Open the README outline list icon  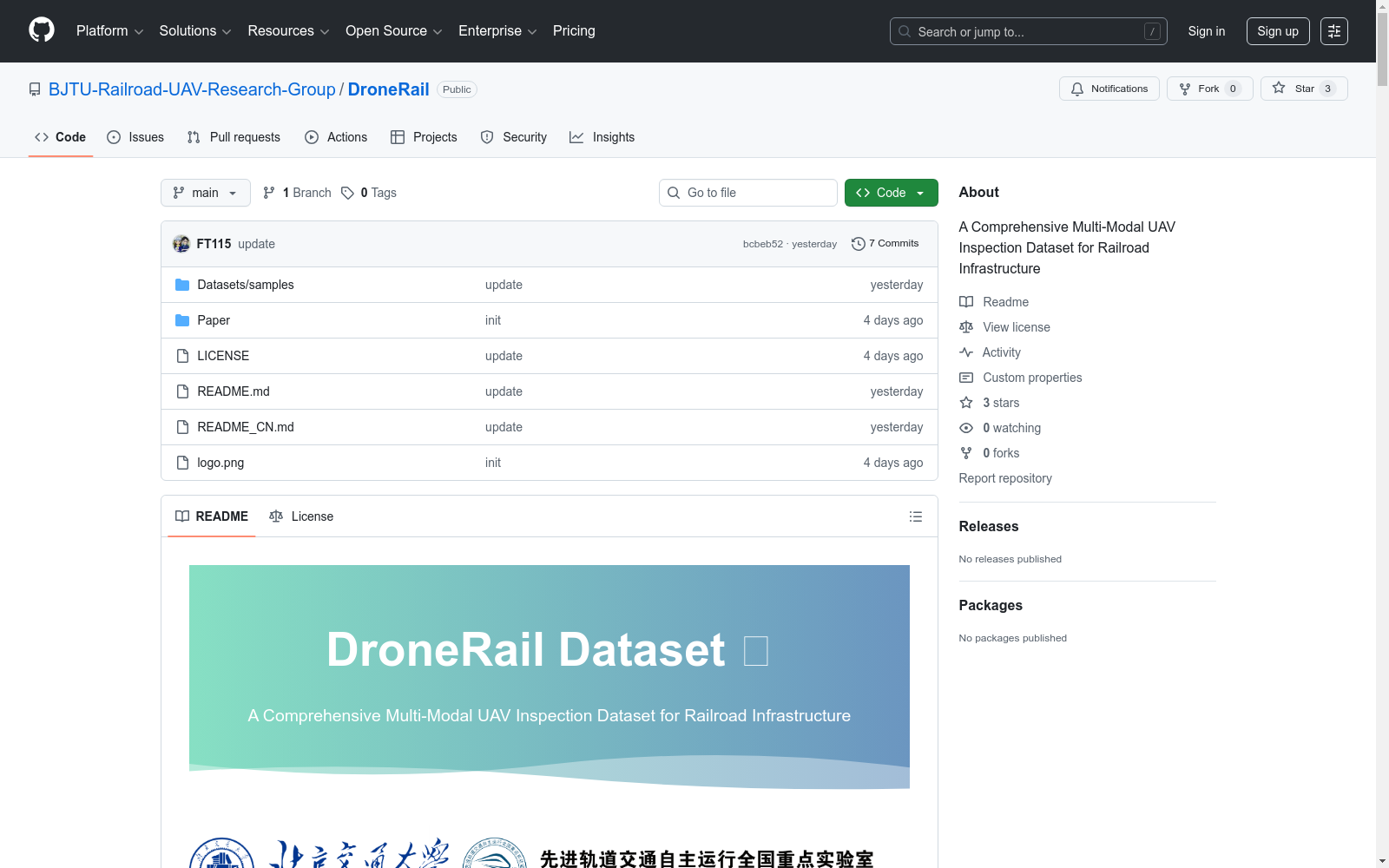pyautogui.click(x=916, y=516)
